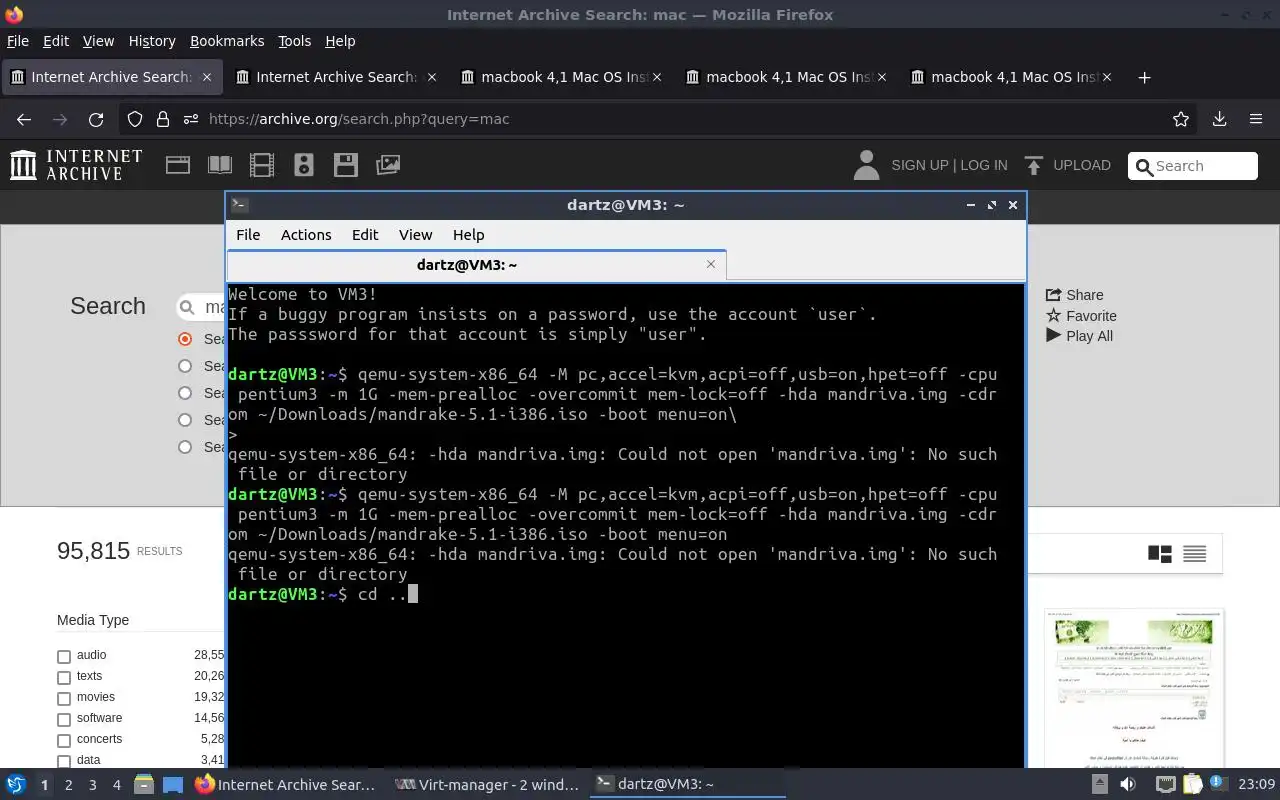Switch to workspace 4
1280x800 pixels.
click(x=116, y=785)
